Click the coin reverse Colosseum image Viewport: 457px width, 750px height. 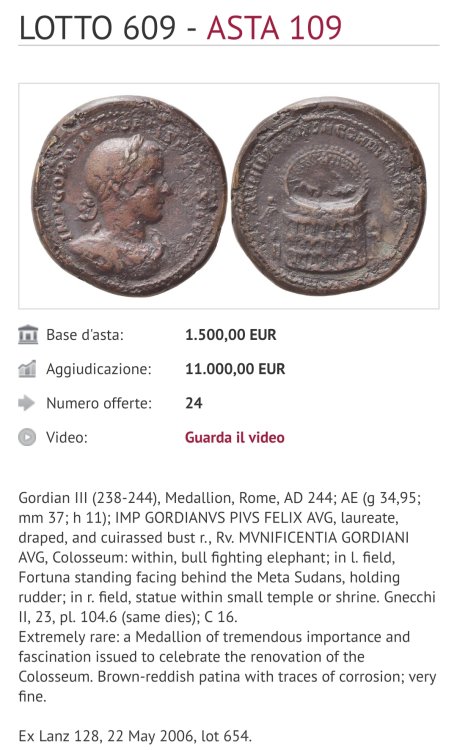[328, 196]
